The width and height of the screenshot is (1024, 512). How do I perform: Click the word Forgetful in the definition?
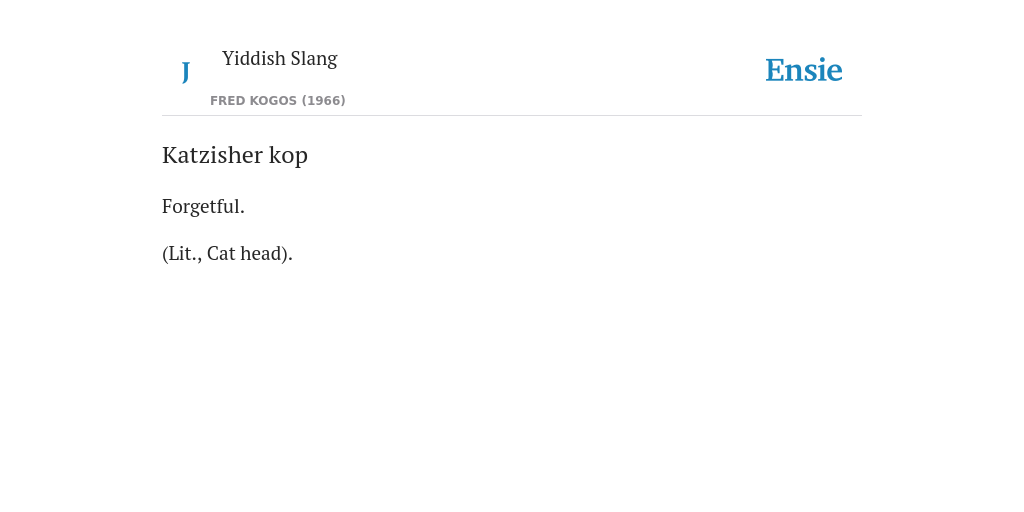(201, 206)
